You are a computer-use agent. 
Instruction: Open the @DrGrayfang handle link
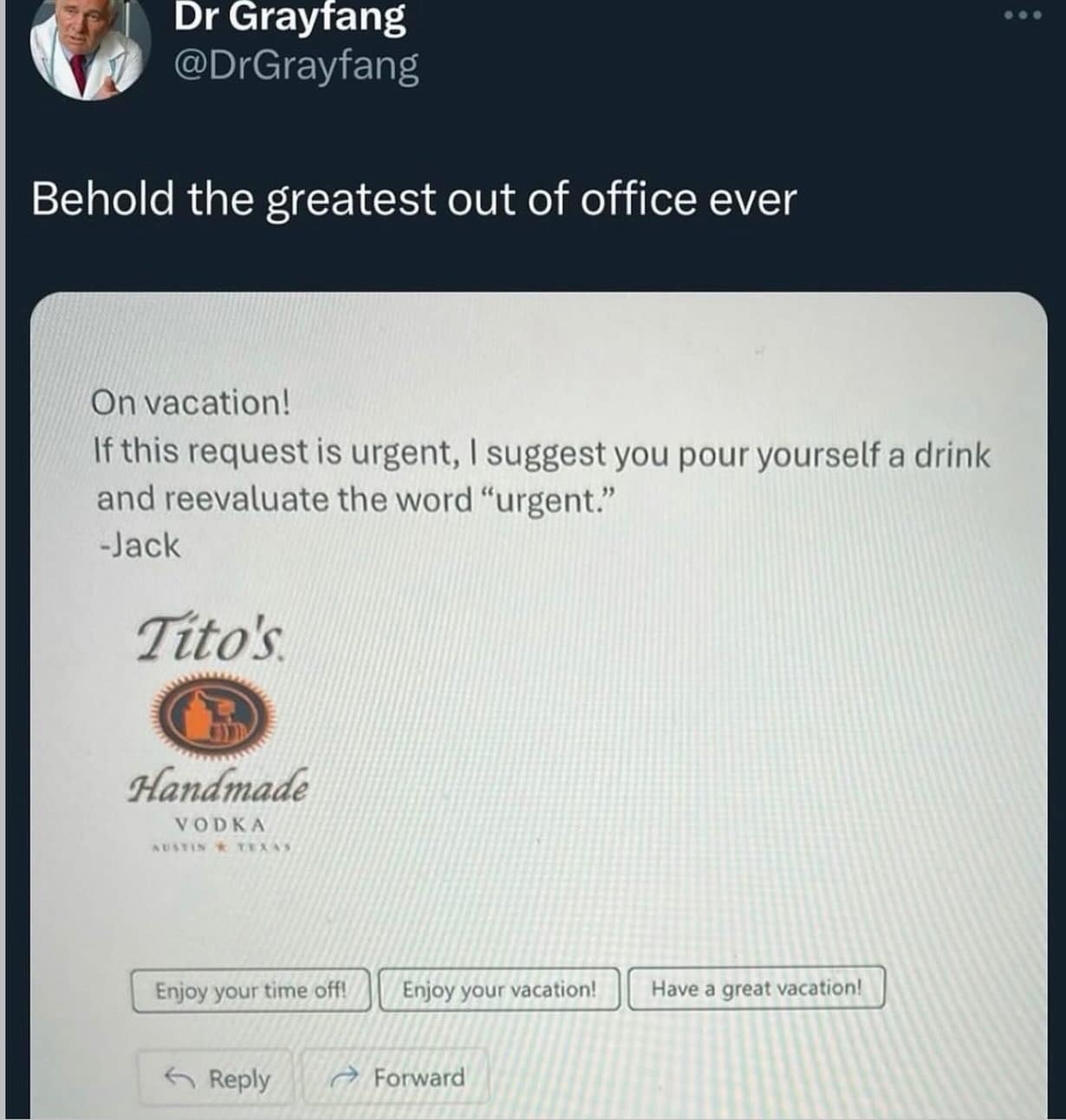tap(296, 66)
